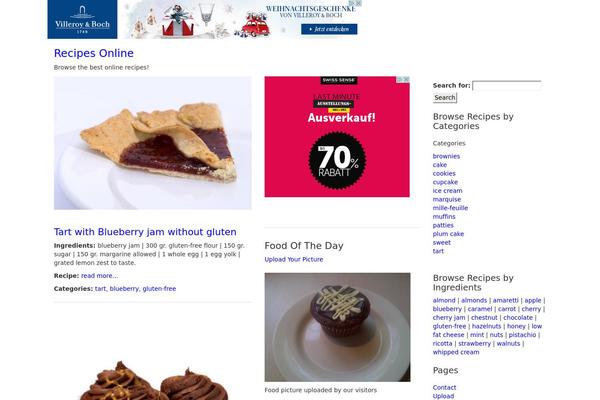Click the Upload Your Picture link
Viewport: 600px width, 400px height.
click(x=293, y=260)
